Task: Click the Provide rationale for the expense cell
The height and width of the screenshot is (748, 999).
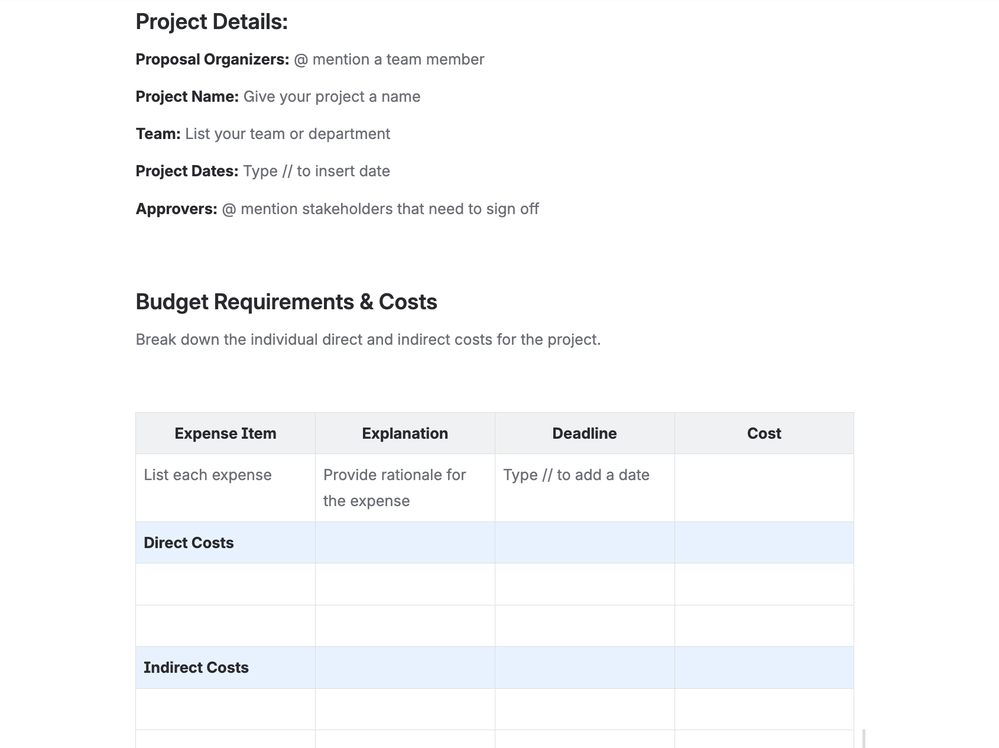Action: (x=394, y=488)
